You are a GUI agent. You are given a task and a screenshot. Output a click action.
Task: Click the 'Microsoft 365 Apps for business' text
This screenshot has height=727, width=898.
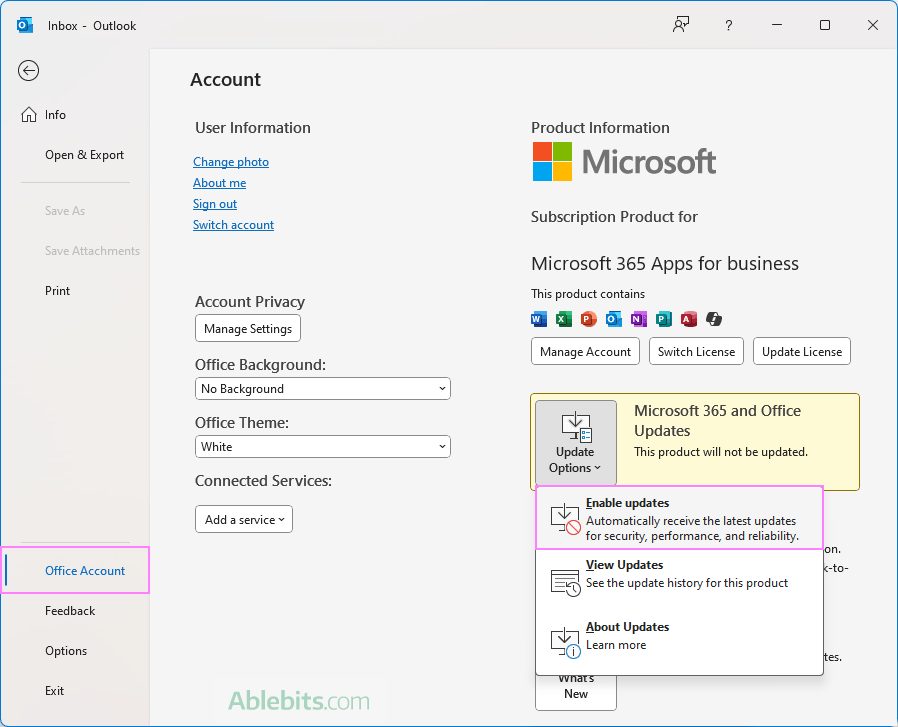(665, 264)
